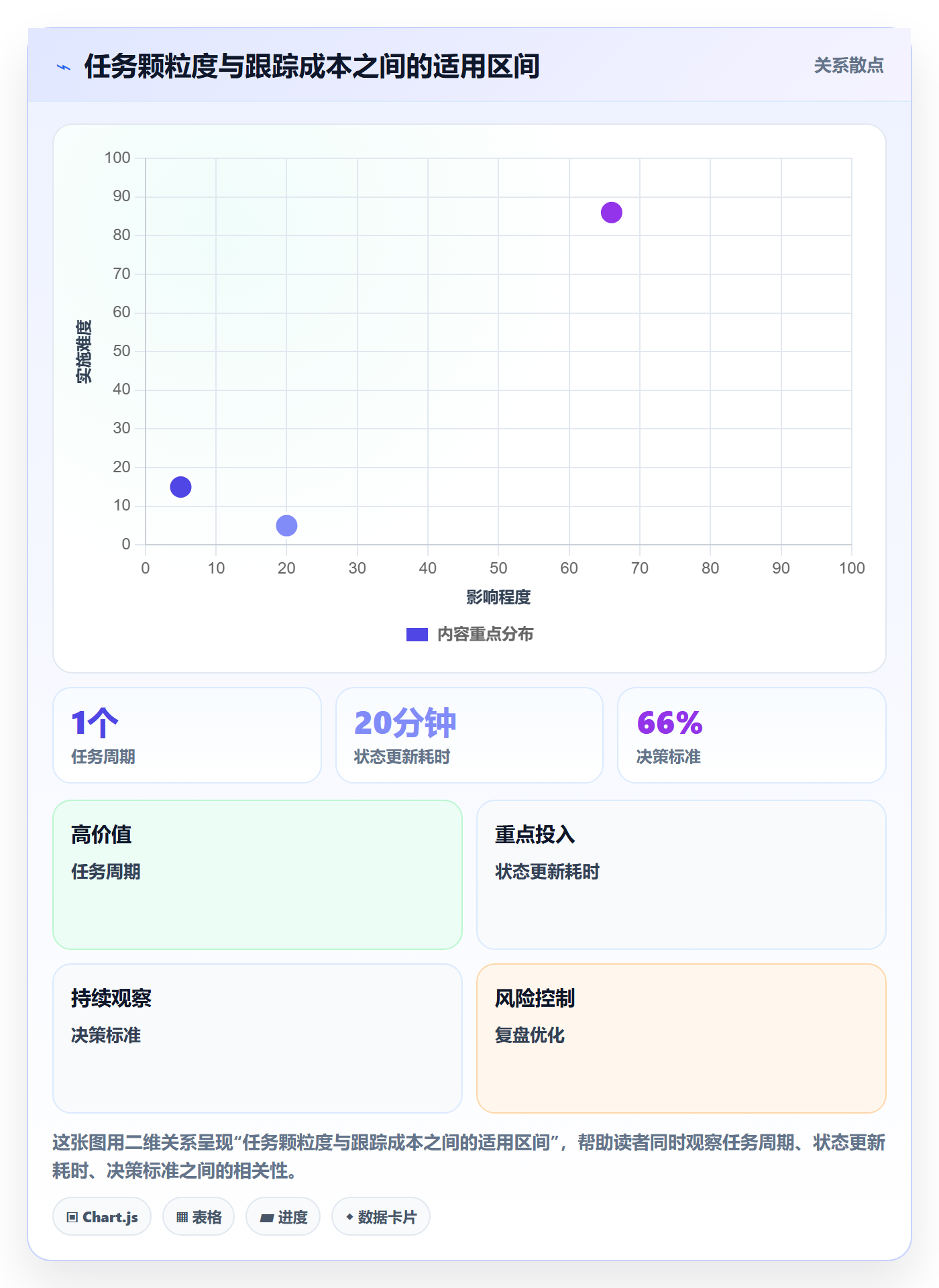
Task: Open the 风险控制 quadrant card
Action: click(681, 1038)
